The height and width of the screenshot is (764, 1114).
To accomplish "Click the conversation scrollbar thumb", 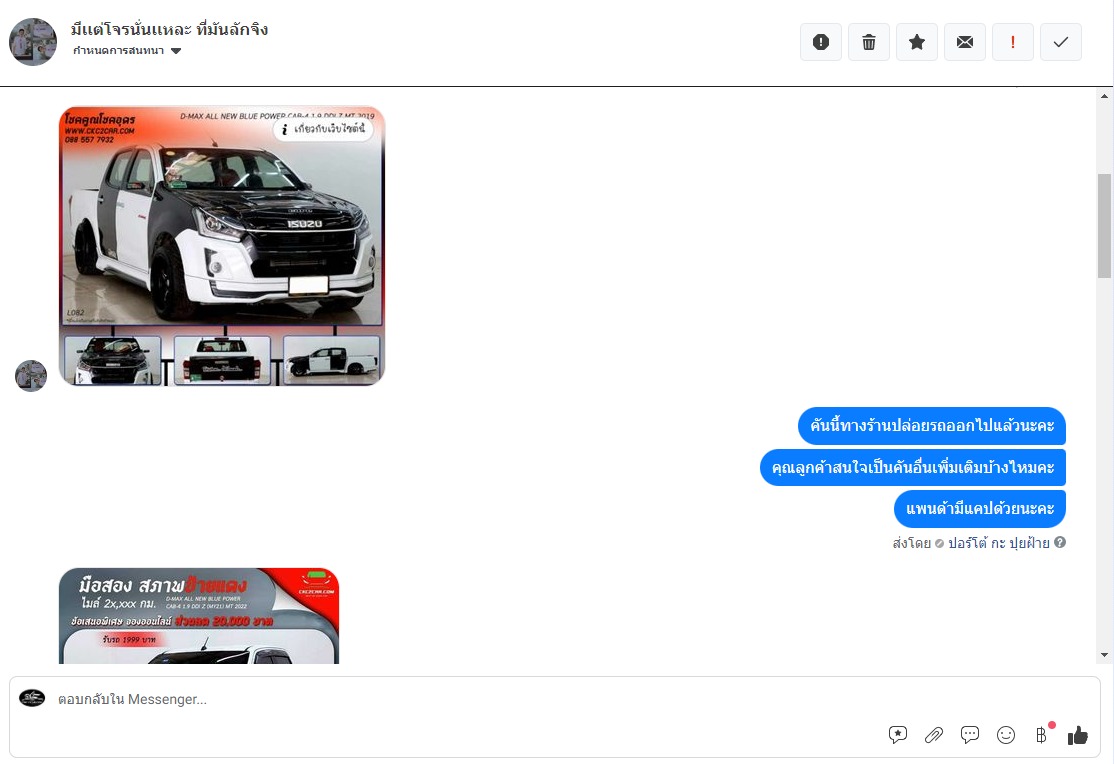I will 1104,226.
